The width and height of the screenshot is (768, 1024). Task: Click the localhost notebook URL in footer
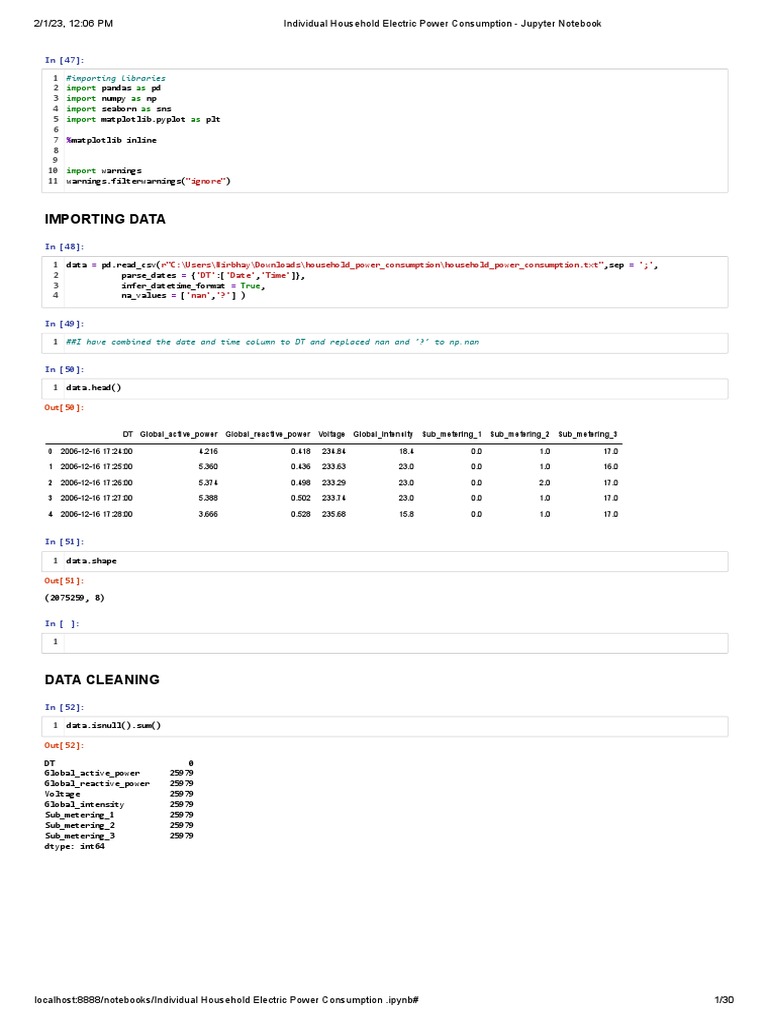point(226,1000)
